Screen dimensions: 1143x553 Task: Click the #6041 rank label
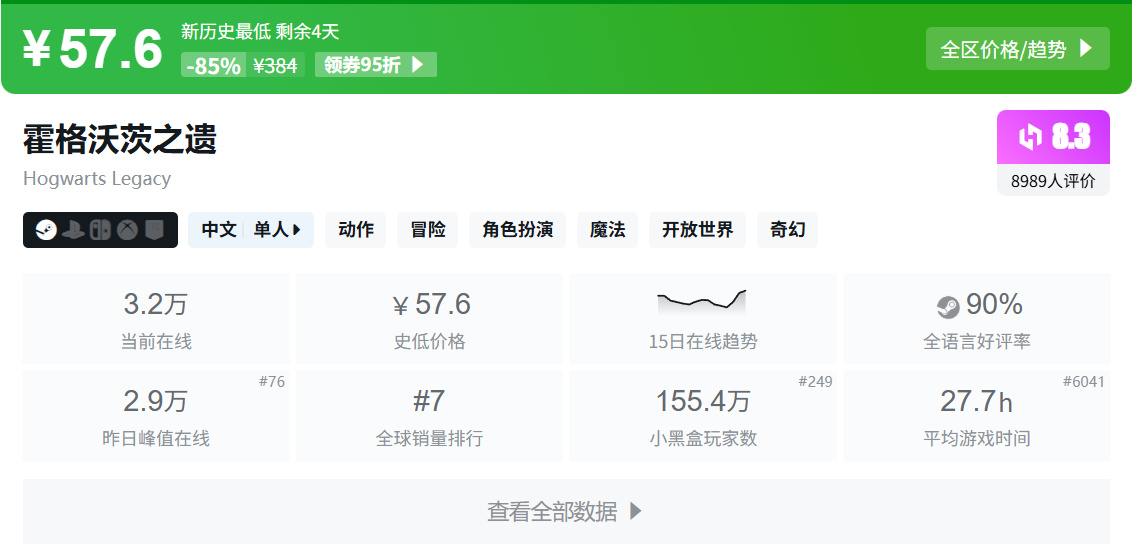(1084, 382)
